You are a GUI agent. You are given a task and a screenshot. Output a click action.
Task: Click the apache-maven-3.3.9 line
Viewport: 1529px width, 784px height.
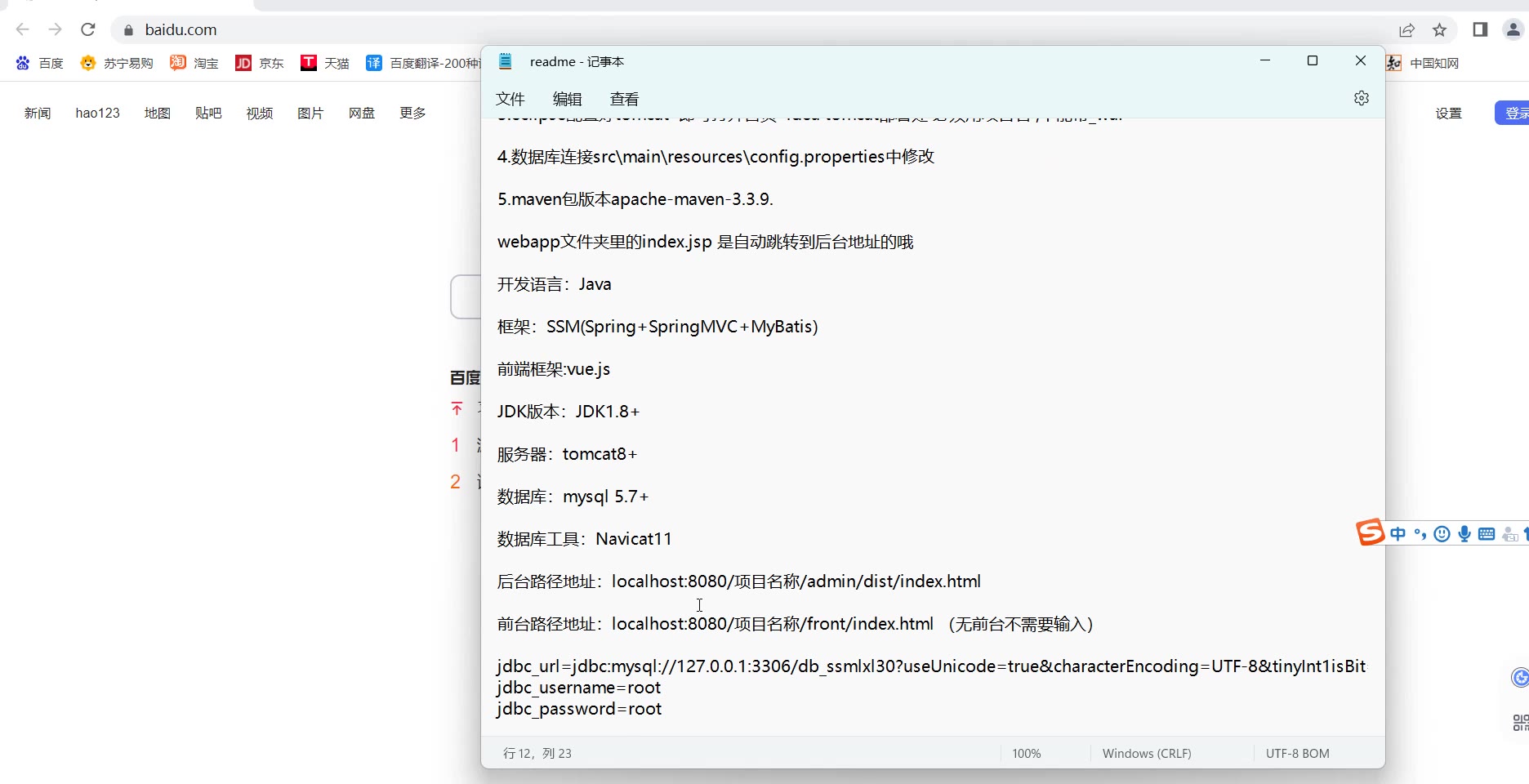click(x=635, y=199)
